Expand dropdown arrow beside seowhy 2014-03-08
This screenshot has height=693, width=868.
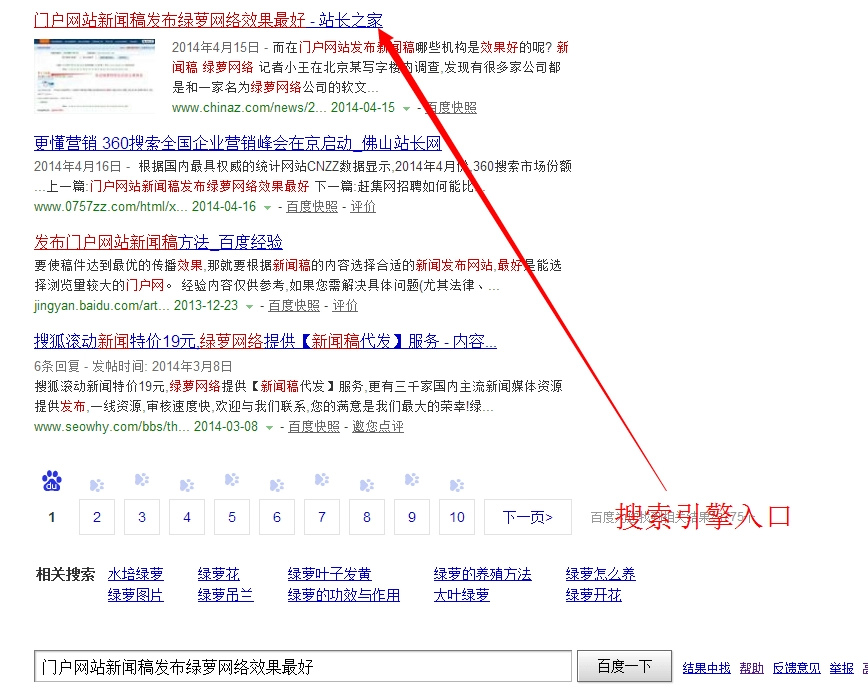pos(270,427)
